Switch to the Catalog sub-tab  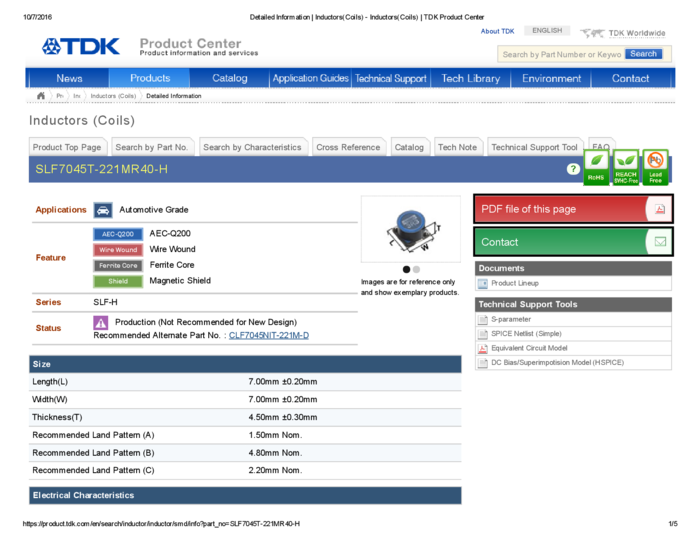tap(409, 147)
